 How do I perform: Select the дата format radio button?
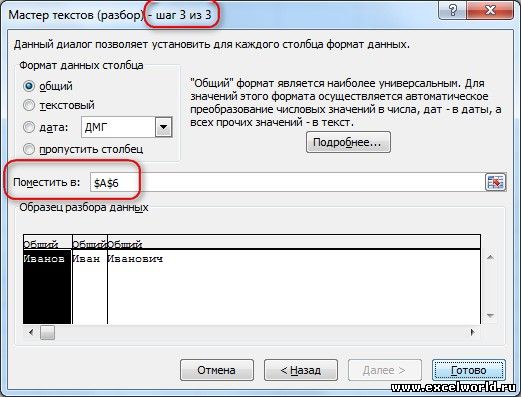(x=29, y=127)
